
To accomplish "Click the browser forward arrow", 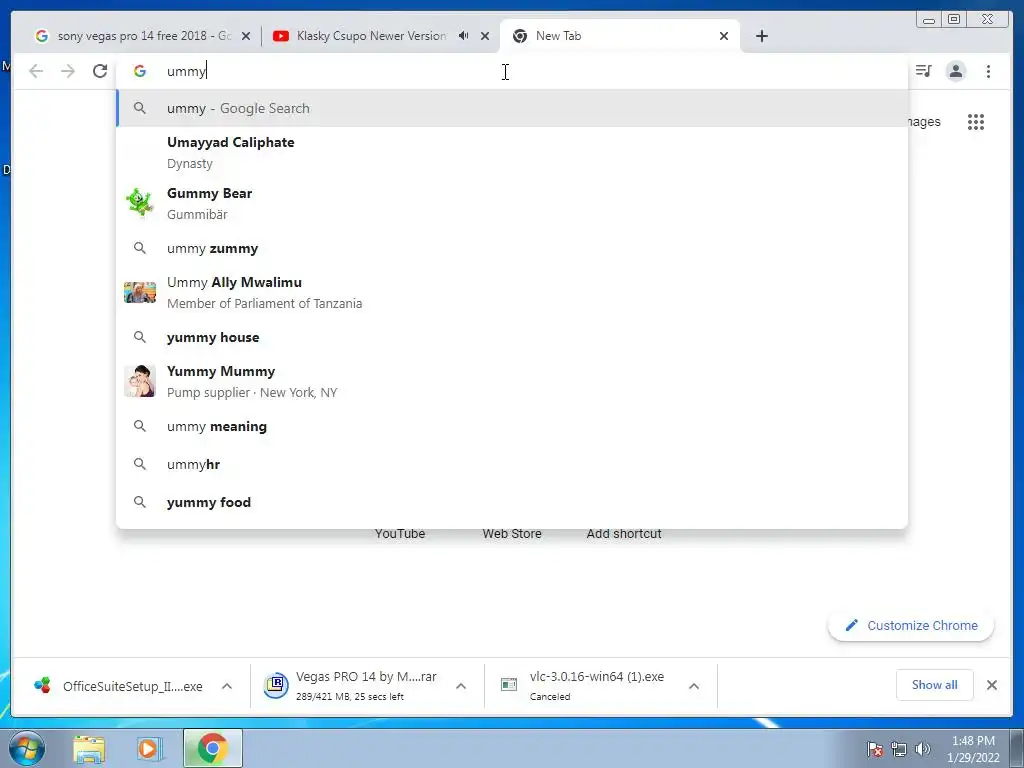I will click(x=68, y=71).
